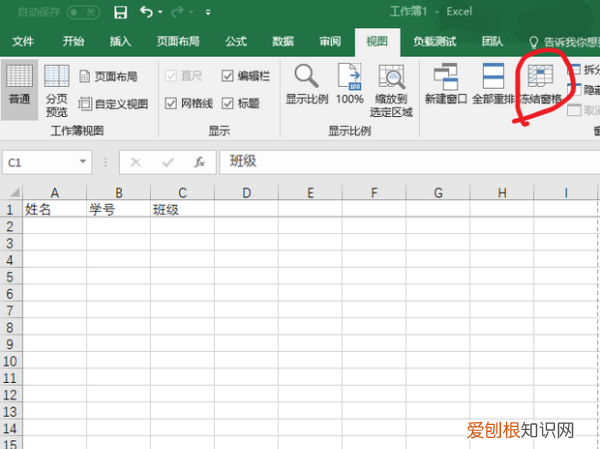The image size is (600, 449).
Task: Click the Save icon in the title bar
Action: point(121,12)
